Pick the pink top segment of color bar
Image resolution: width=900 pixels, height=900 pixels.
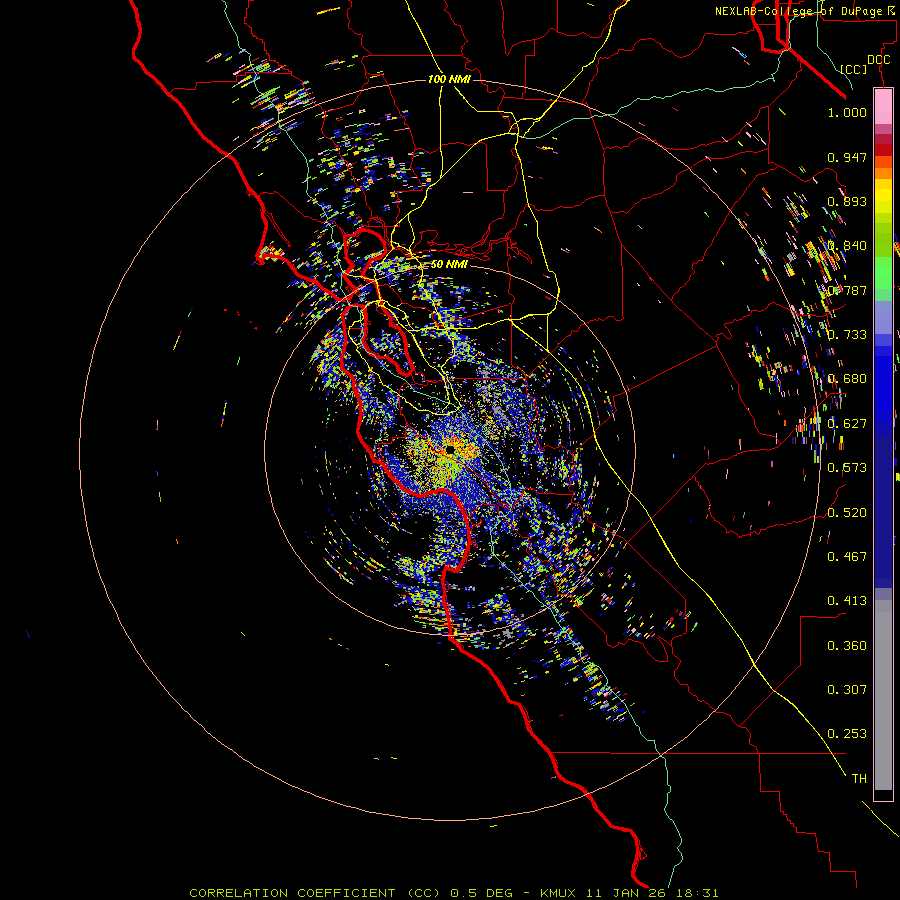883,107
